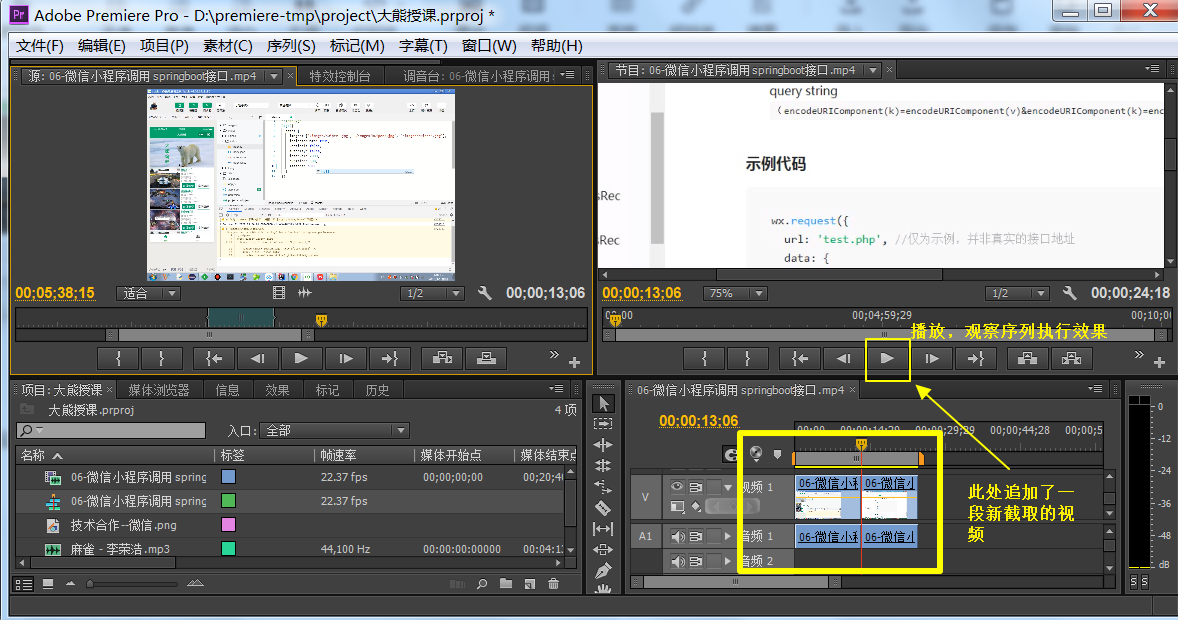Open Source monitor 1/2 resolution dropdown

[x=432, y=293]
